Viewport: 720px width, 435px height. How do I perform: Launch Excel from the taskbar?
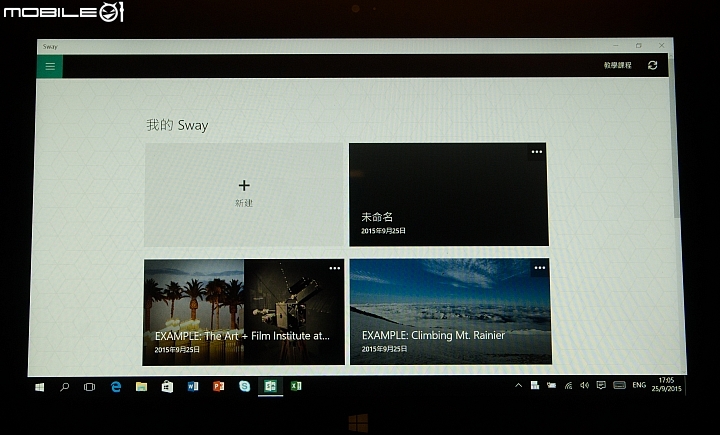[x=296, y=386]
